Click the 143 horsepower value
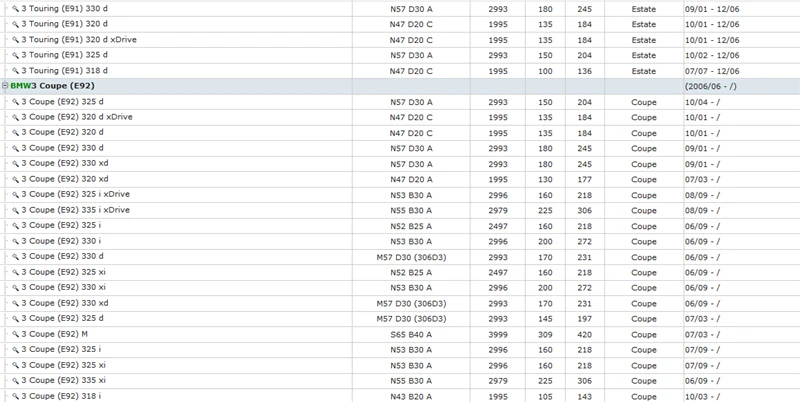This screenshot has width=800, height=402. (x=584, y=396)
